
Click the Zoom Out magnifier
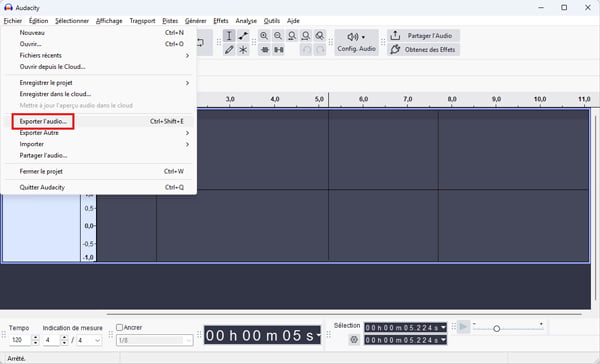278,36
